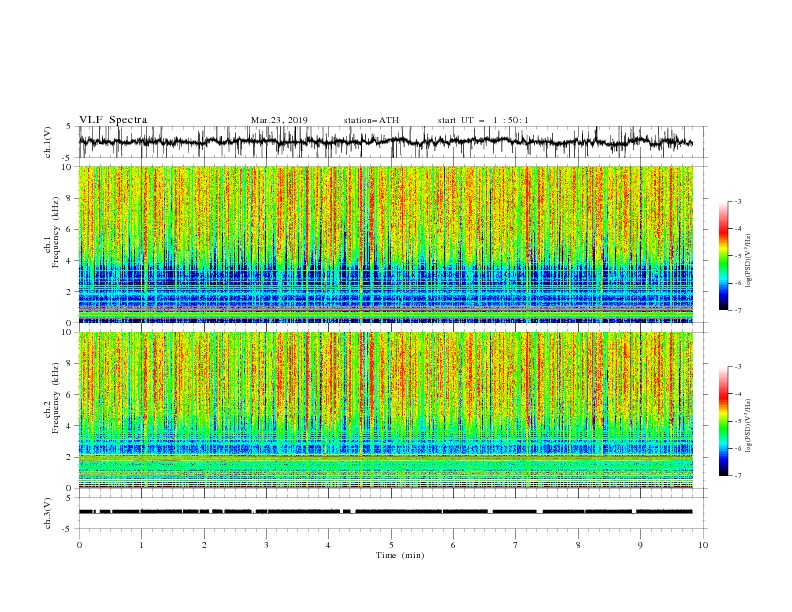Click the 'ch.1(V)' waveform axis label

(48, 142)
